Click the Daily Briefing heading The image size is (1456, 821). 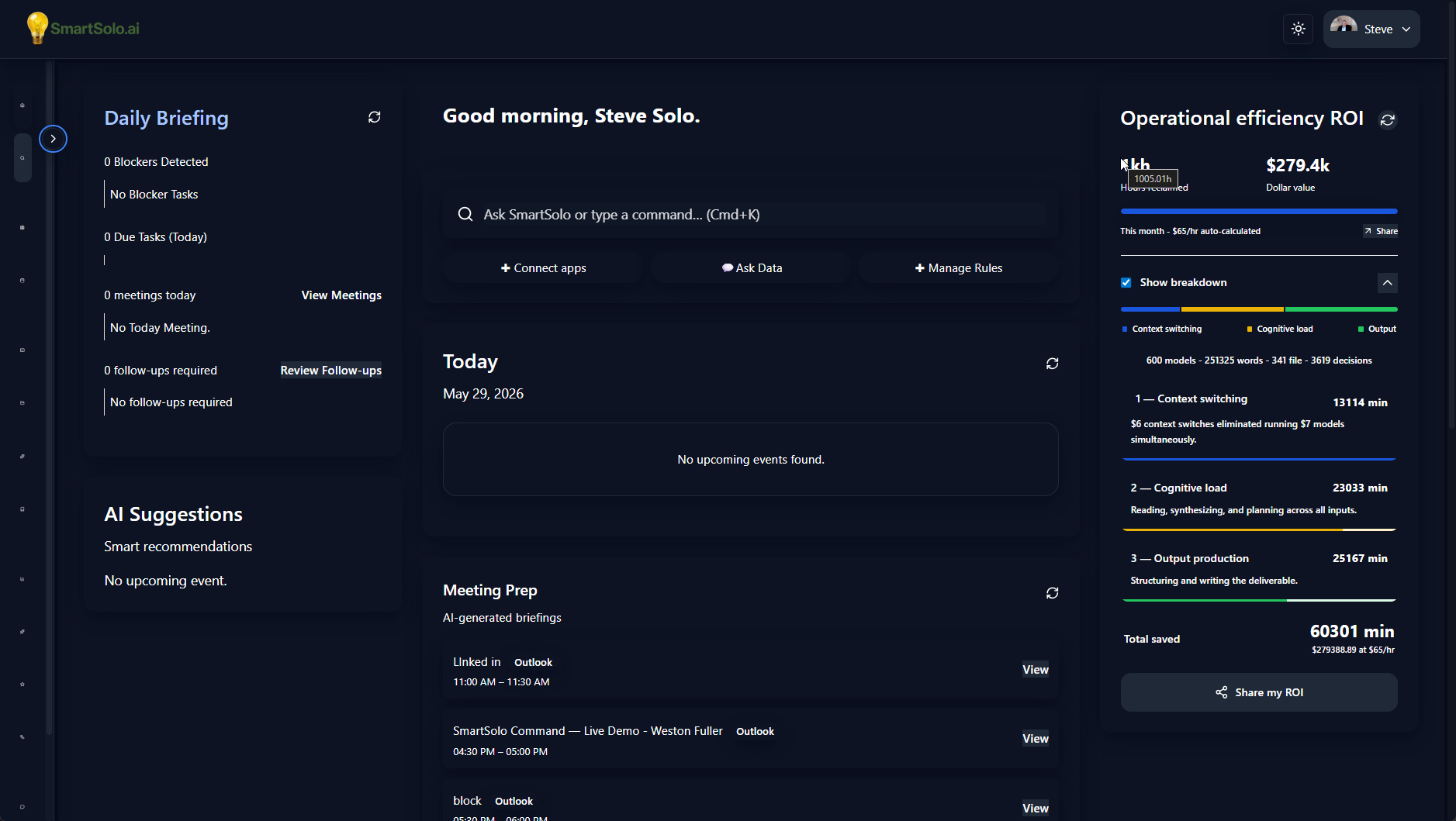[167, 118]
